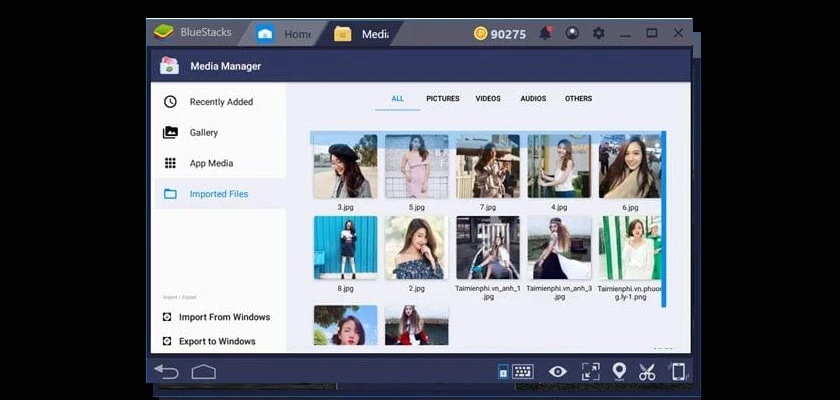Open thumbnail of 4.jpg
The width and height of the screenshot is (840, 400).
(559, 166)
